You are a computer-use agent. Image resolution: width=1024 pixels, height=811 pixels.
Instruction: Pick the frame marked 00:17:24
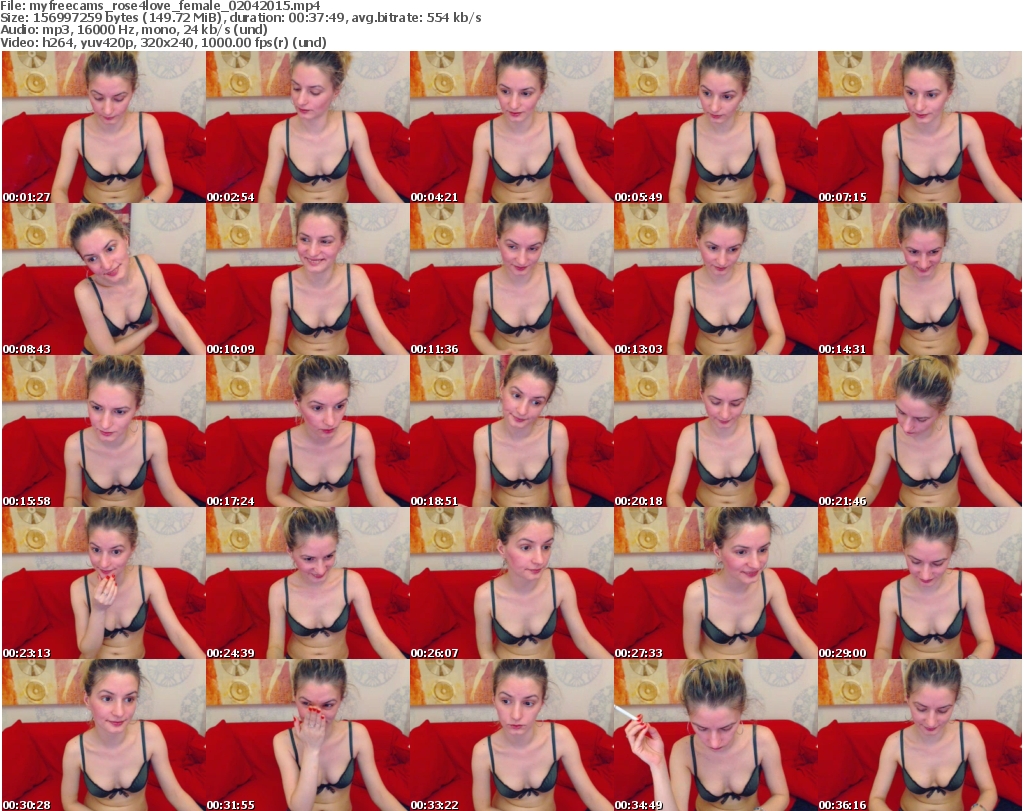coord(308,431)
